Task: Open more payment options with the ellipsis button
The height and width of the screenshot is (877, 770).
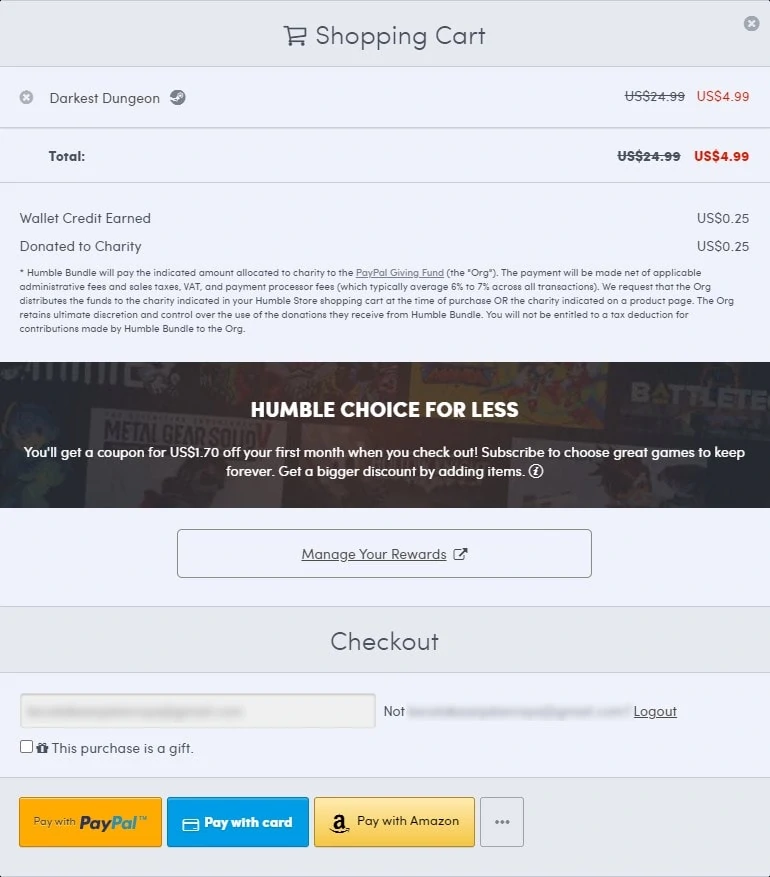Action: point(502,821)
